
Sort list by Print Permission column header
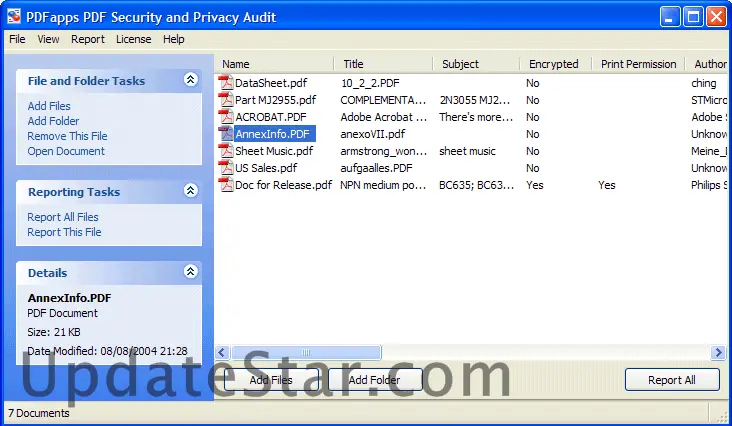click(x=638, y=64)
